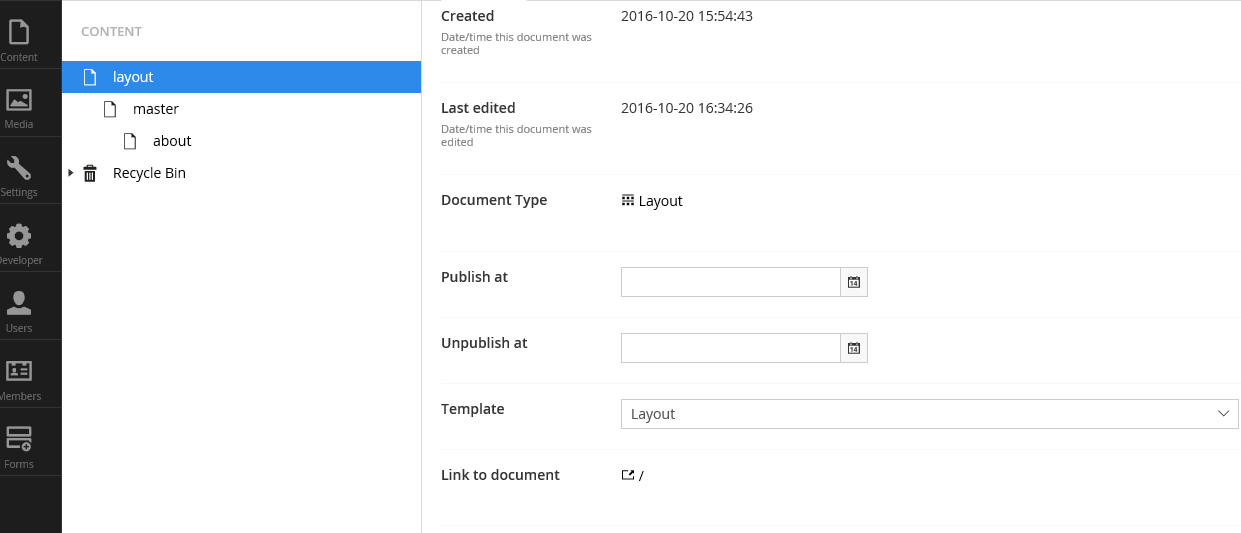Click the Last edited timestamp 2016-10-20 16:34:26
The image size is (1241, 533).
(687, 108)
